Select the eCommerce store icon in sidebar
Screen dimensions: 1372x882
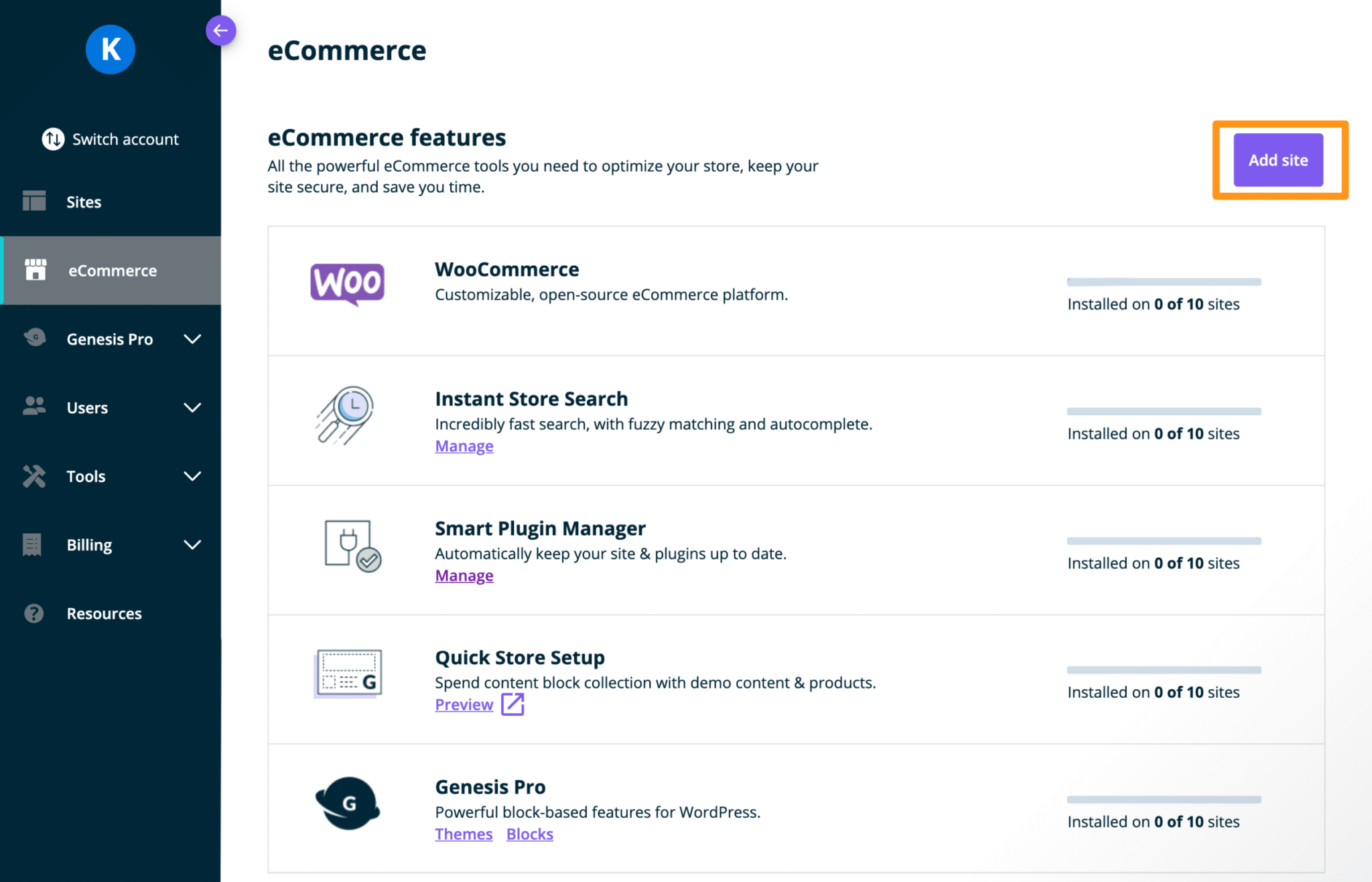[x=33, y=270]
